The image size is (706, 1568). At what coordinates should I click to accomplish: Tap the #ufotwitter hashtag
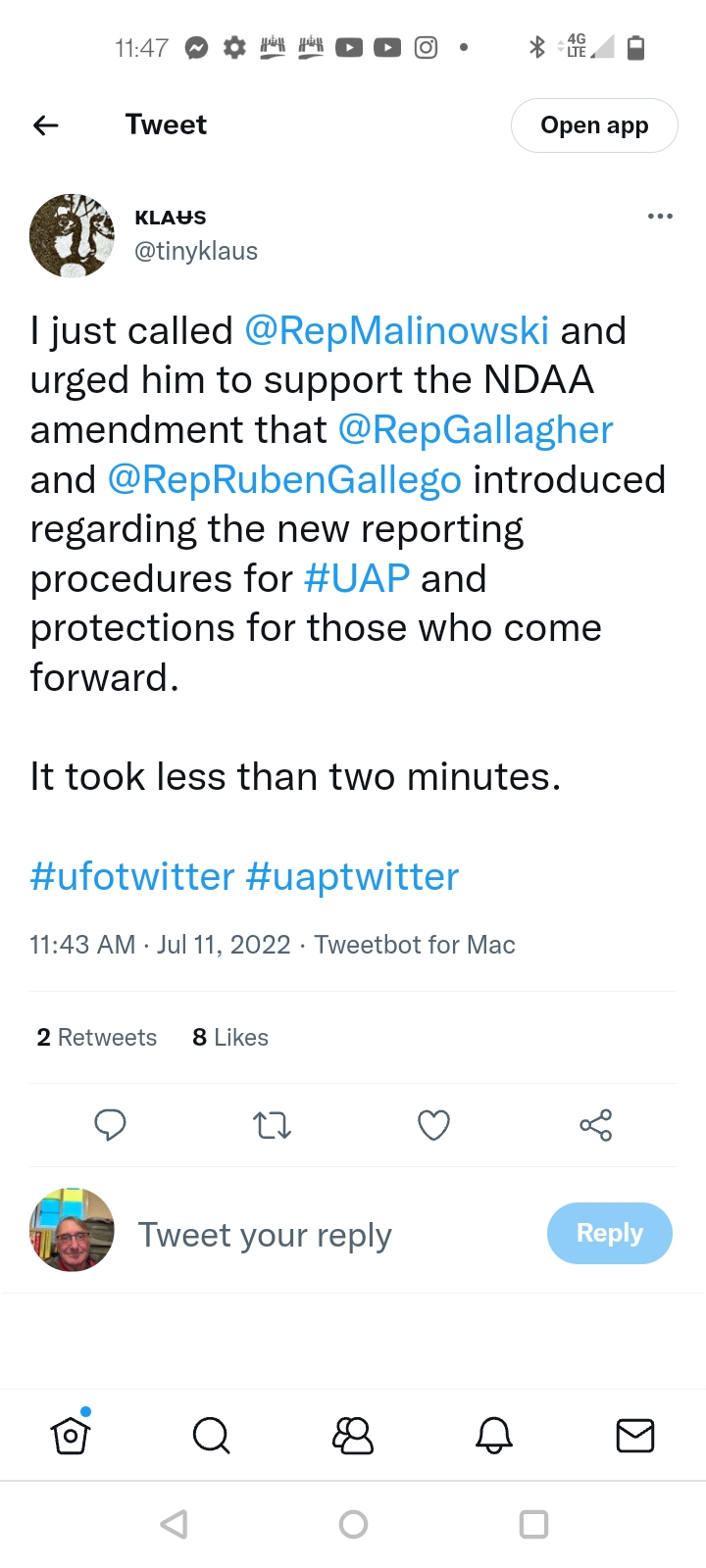point(132,876)
